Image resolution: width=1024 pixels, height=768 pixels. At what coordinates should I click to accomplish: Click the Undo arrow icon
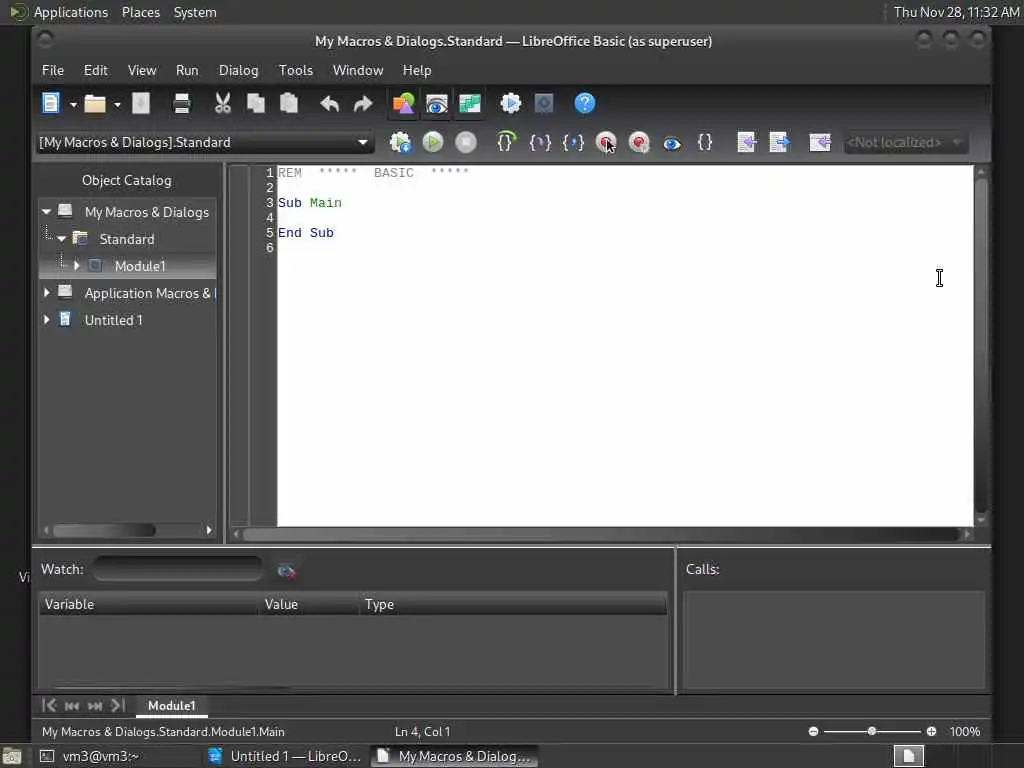tap(330, 103)
